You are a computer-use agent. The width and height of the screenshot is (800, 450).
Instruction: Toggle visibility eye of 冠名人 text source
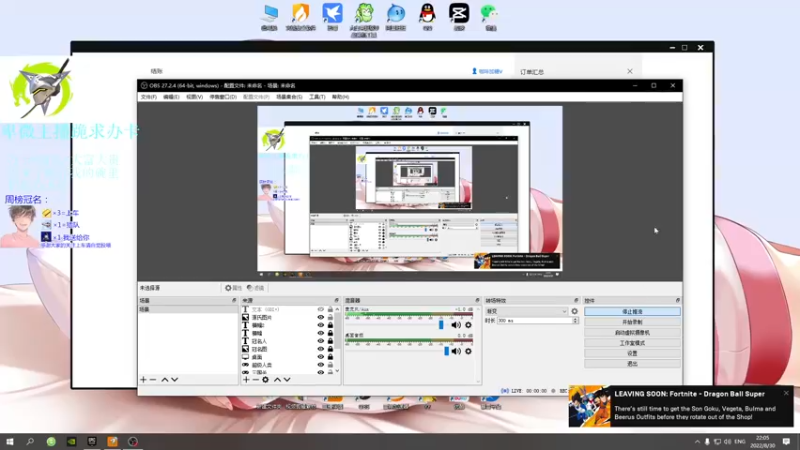pos(320,341)
